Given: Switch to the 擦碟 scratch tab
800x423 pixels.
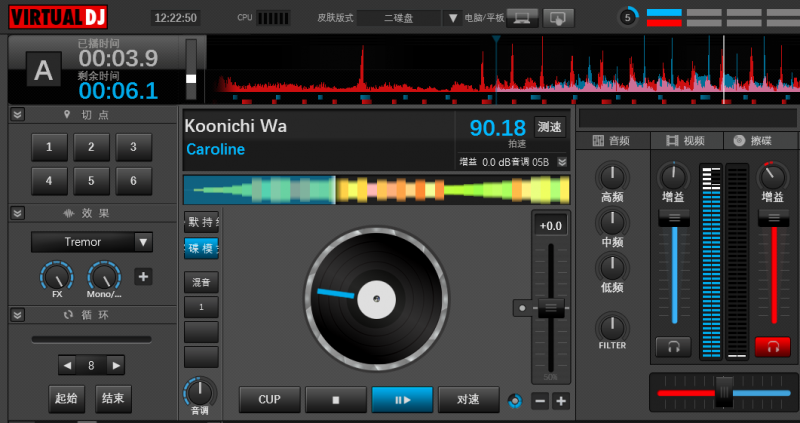Looking at the screenshot, I should (752, 141).
